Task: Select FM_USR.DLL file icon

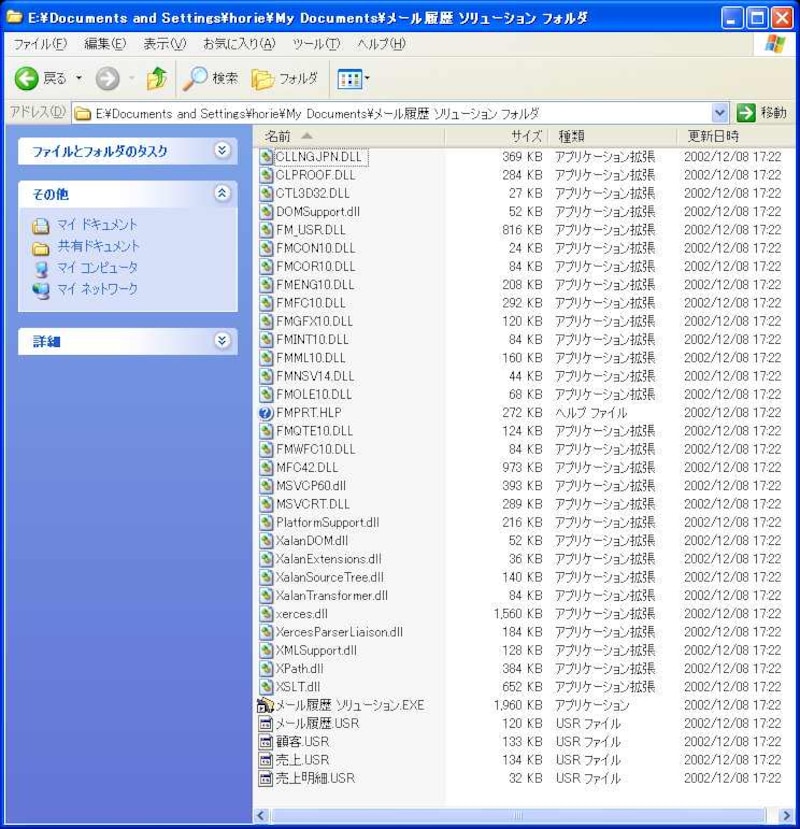Action: point(266,230)
